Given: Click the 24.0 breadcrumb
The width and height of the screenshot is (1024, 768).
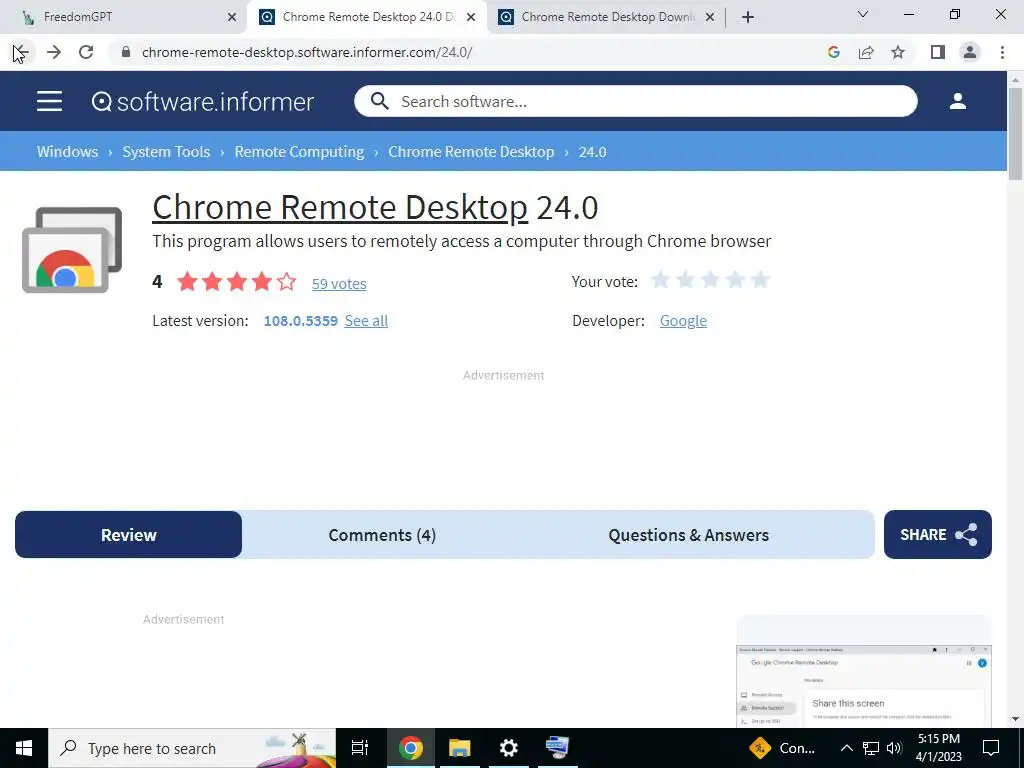Looking at the screenshot, I should (592, 152).
